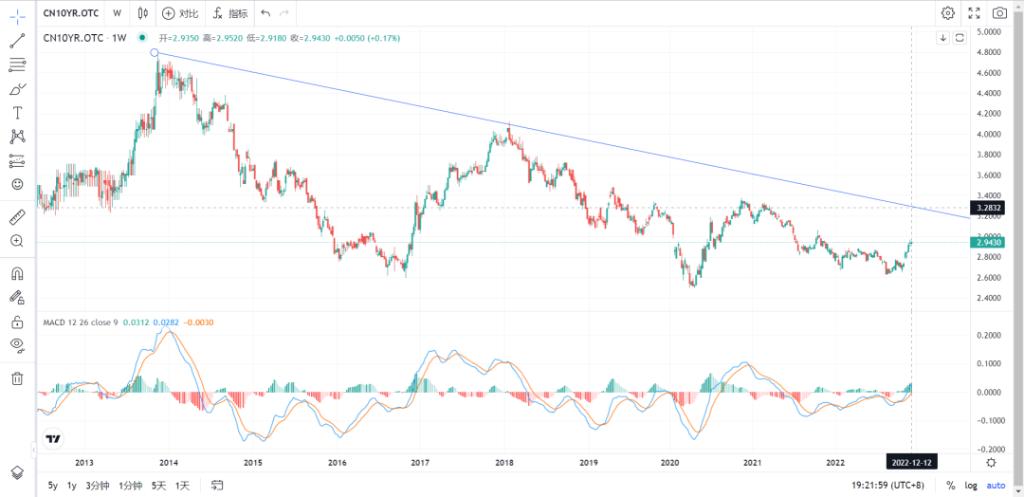Switch to the 1y time range
Viewport: 1024px width, 497px height.
click(72, 485)
